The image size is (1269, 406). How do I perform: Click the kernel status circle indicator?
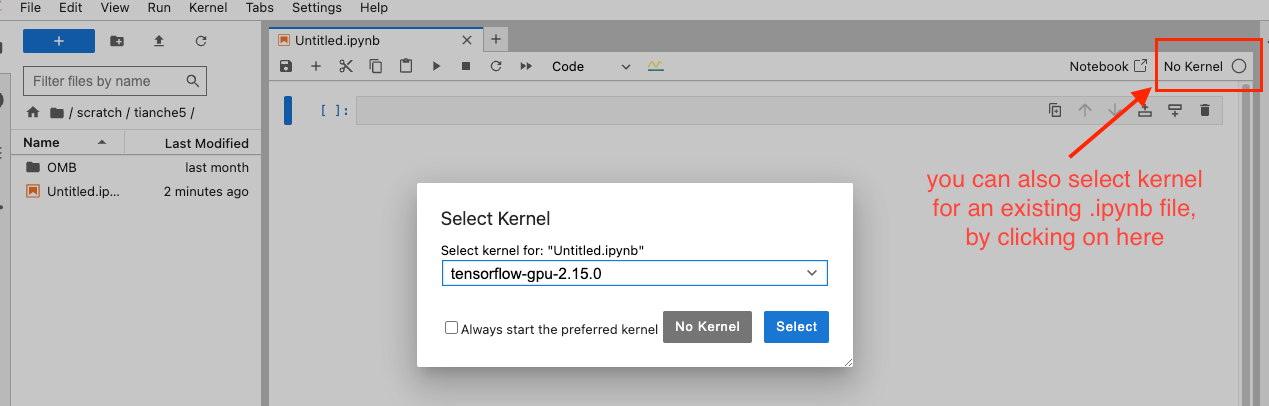1239,66
